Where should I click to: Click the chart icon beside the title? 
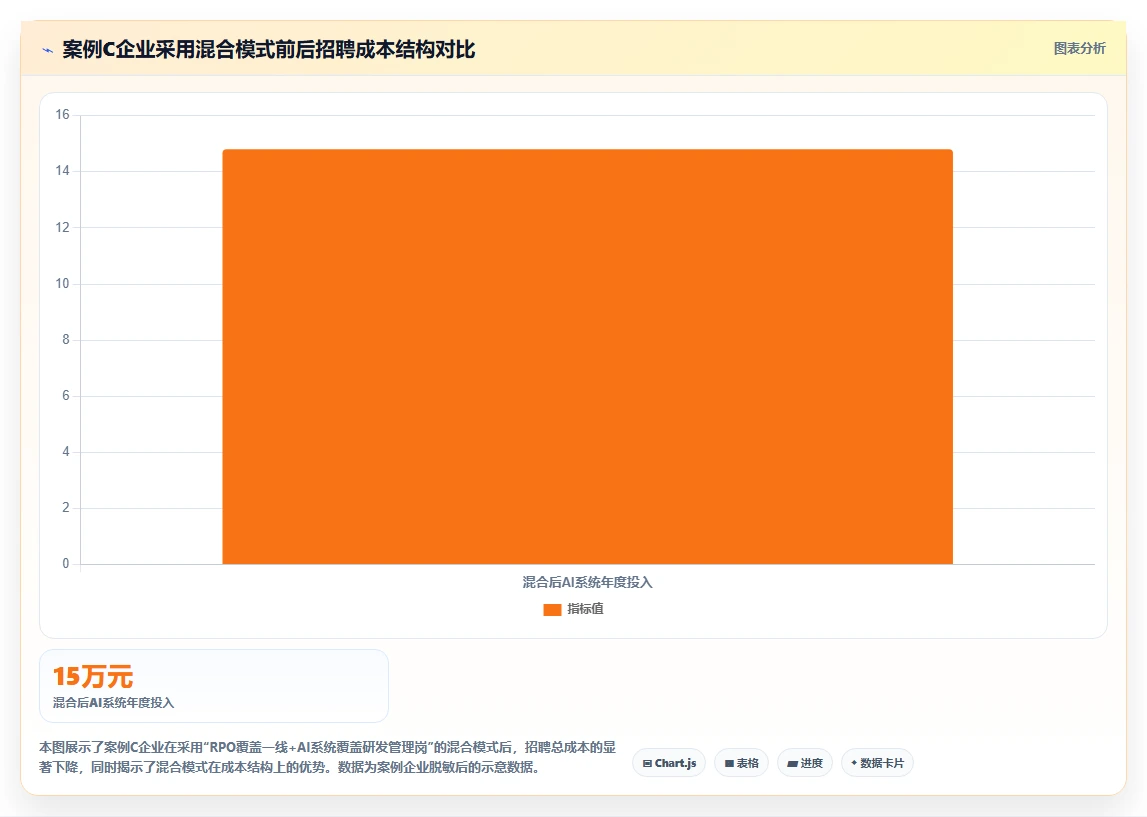[x=48, y=50]
